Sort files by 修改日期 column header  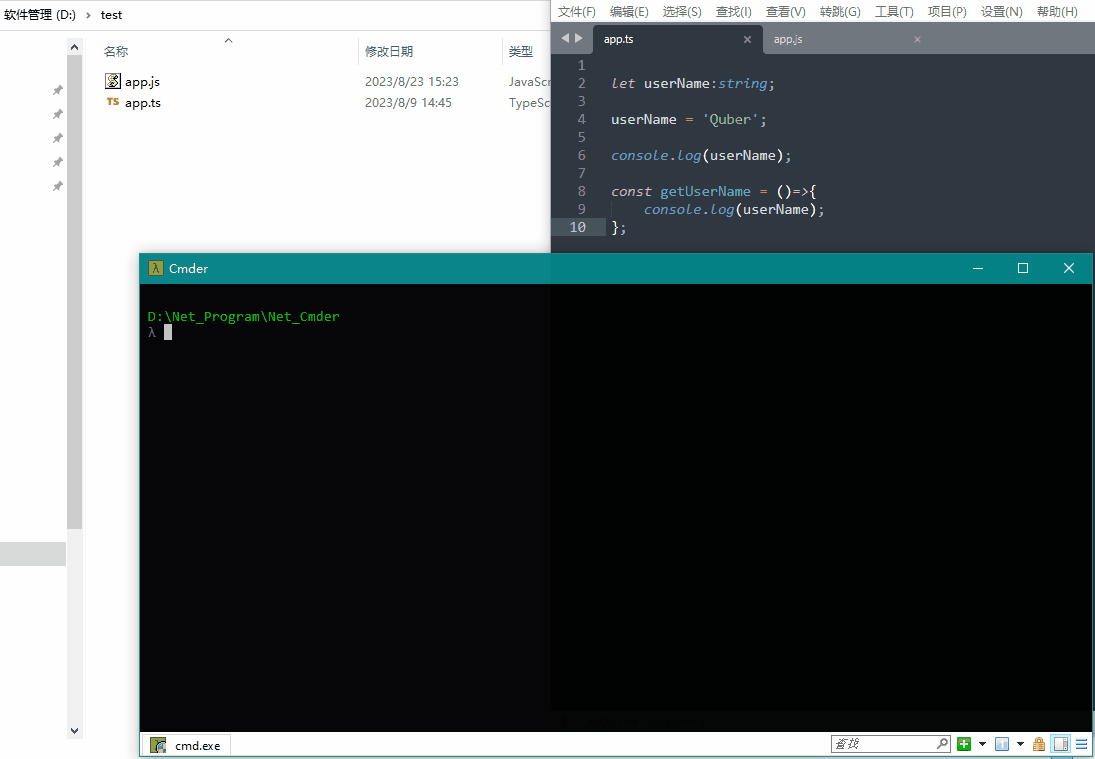(389, 51)
